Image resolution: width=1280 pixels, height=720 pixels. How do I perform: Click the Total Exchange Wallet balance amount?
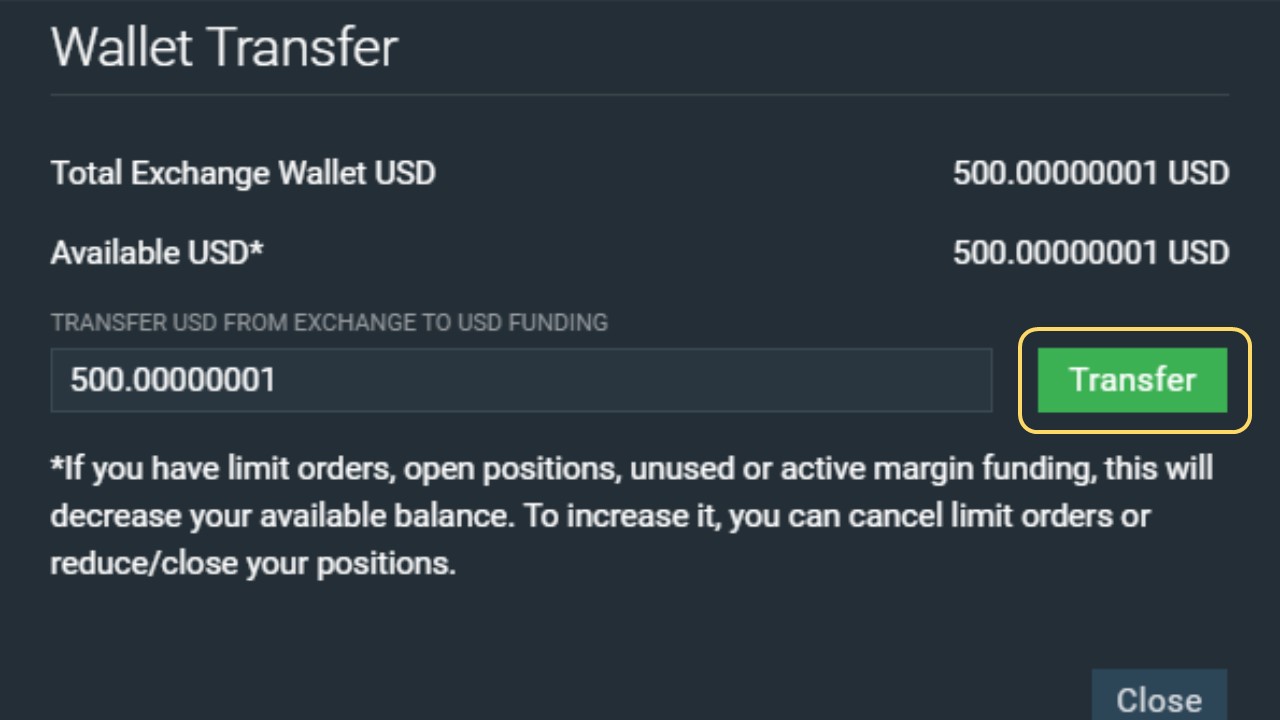[1091, 173]
